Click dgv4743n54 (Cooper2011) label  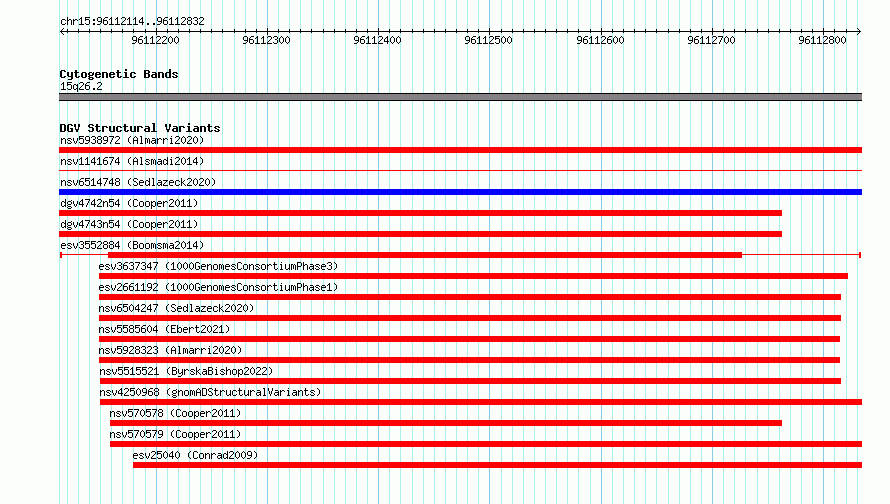[129, 224]
